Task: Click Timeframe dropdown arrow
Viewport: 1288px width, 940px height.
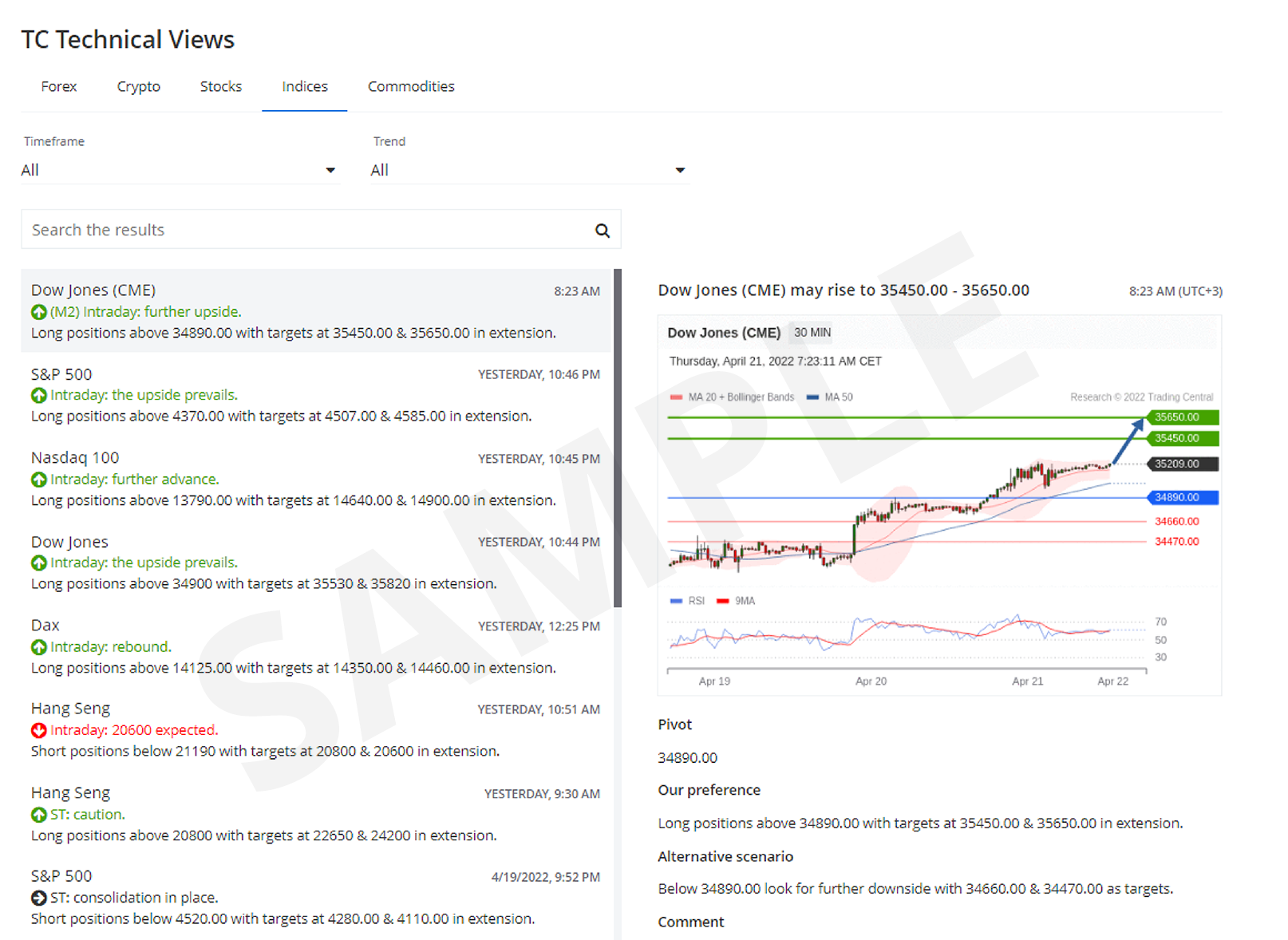Action: point(330,170)
